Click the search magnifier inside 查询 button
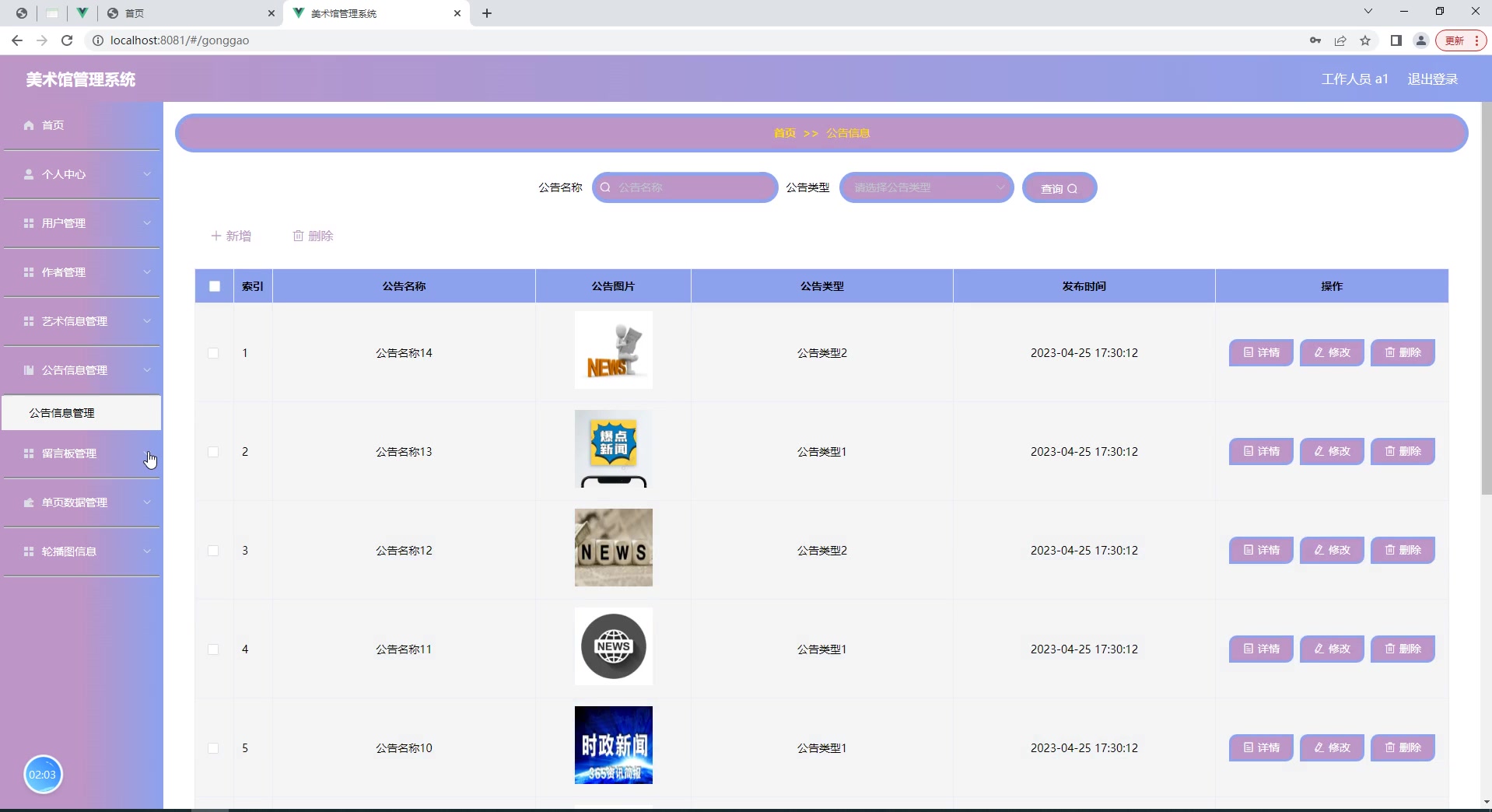Screen dimensions: 1492x812 pyautogui.click(x=1073, y=187)
